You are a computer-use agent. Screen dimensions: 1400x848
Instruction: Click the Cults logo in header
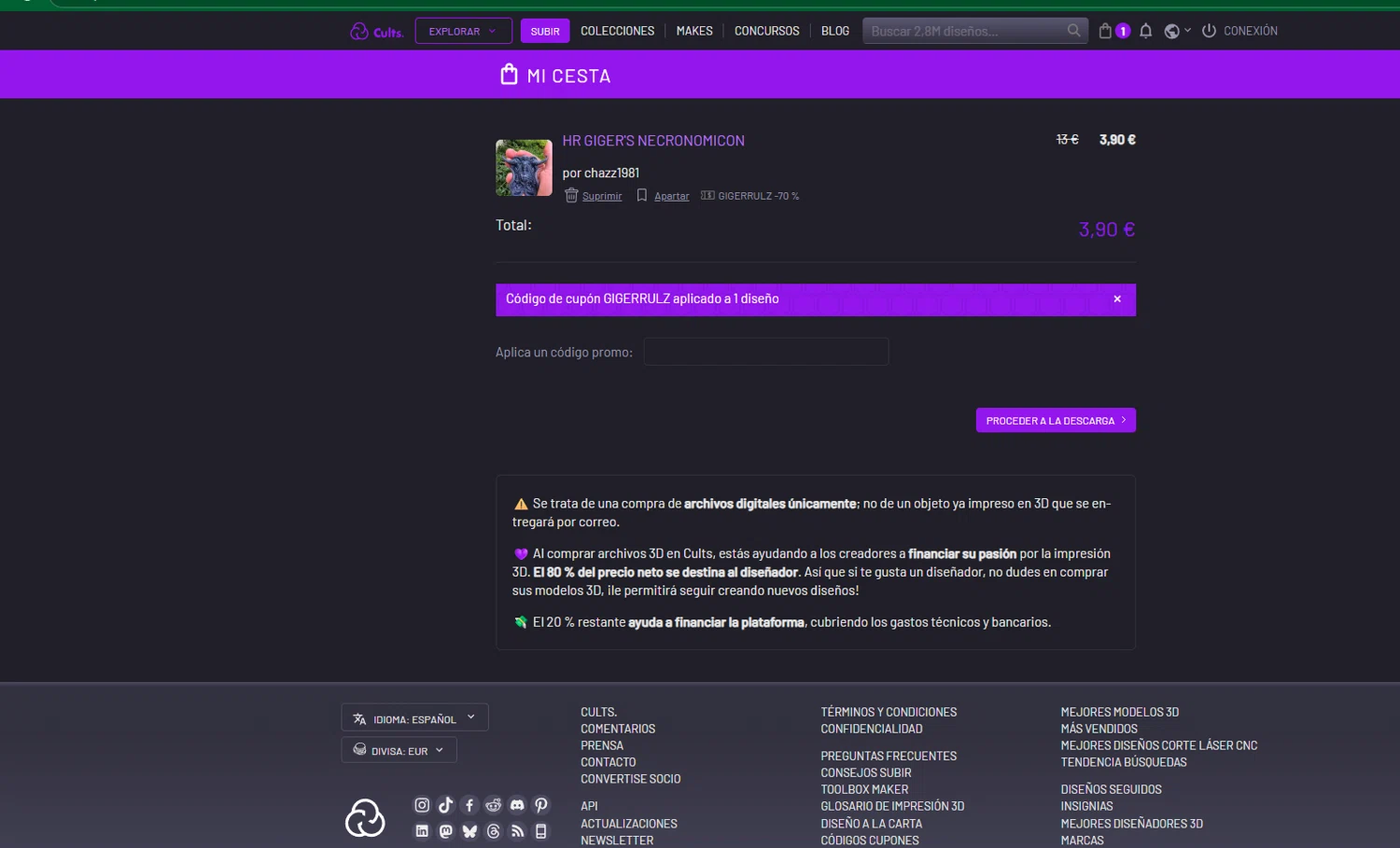coord(376,31)
